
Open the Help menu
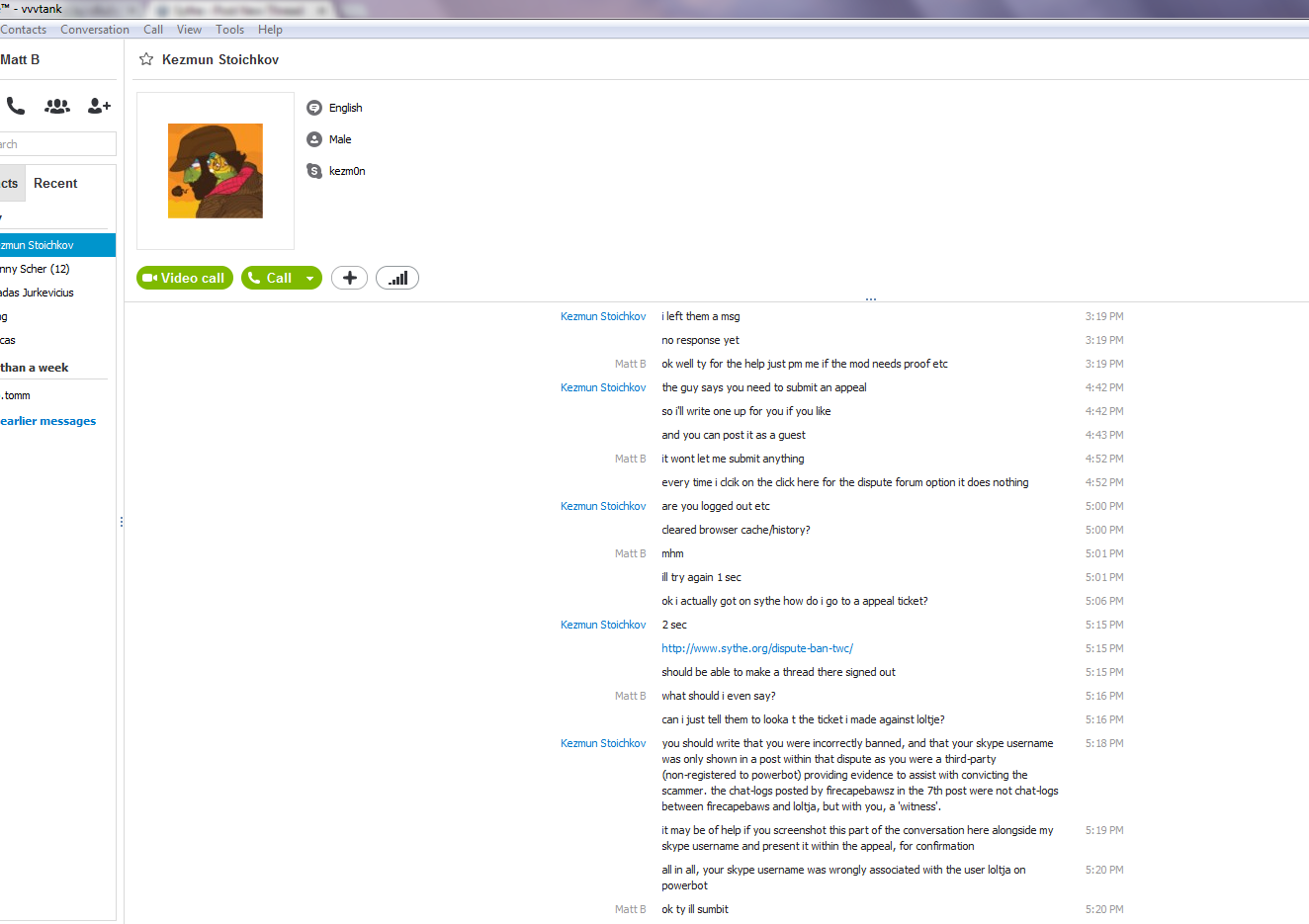coord(270,30)
